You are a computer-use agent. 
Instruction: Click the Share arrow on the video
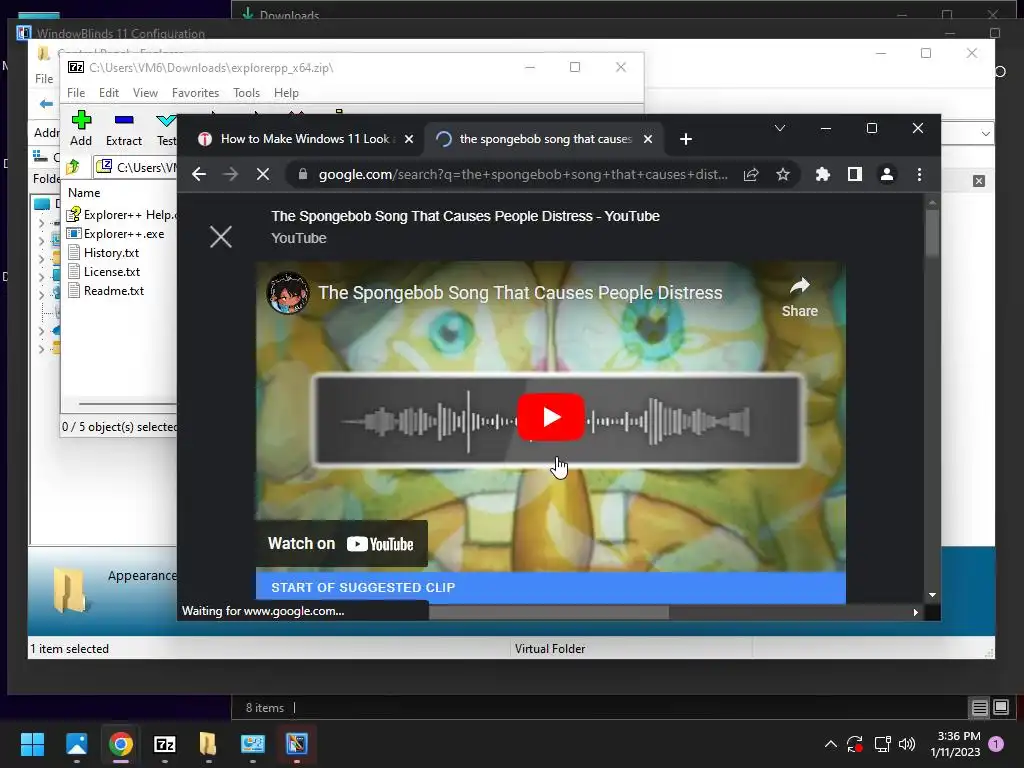(x=799, y=296)
